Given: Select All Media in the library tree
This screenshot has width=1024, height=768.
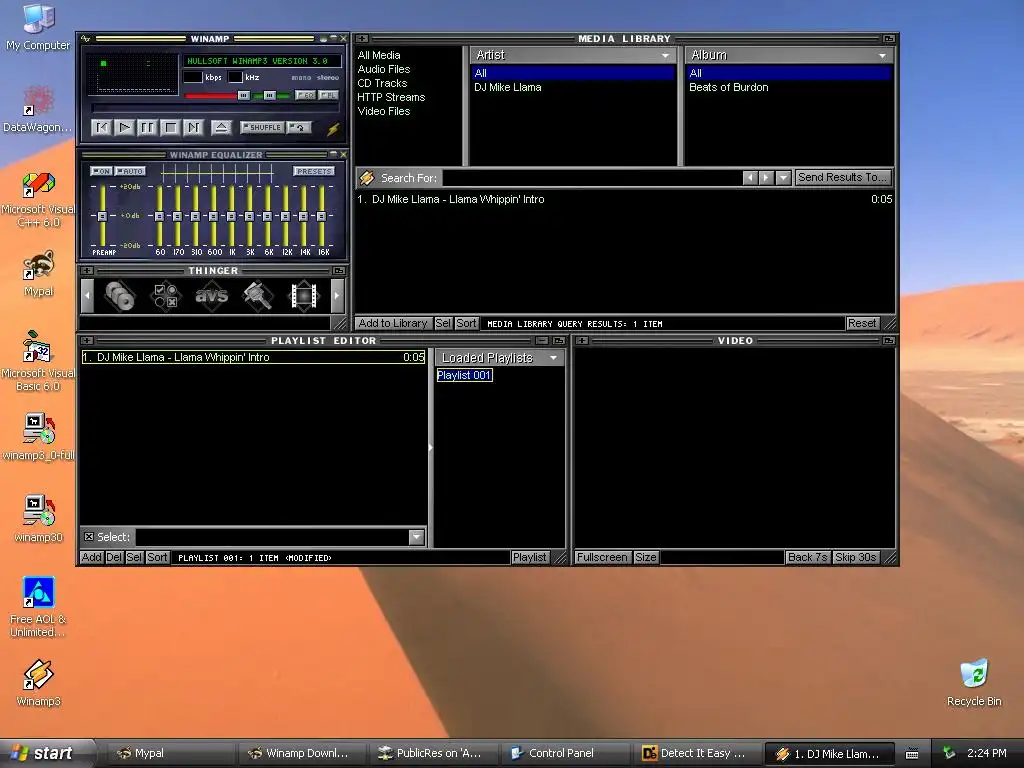Looking at the screenshot, I should [x=379, y=56].
